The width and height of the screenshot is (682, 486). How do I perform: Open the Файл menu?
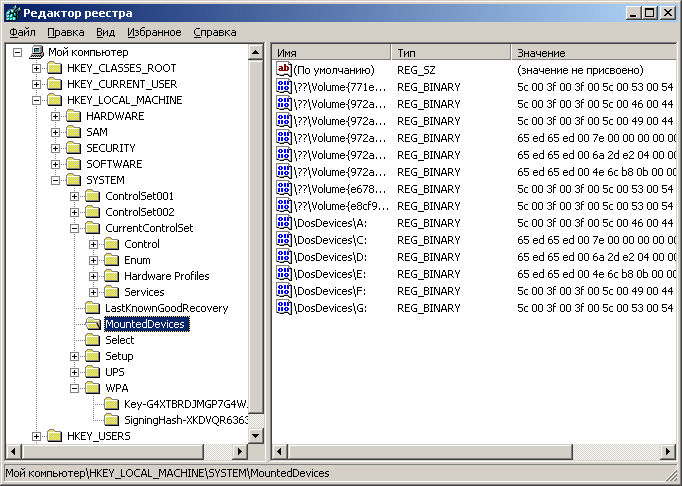(22, 33)
